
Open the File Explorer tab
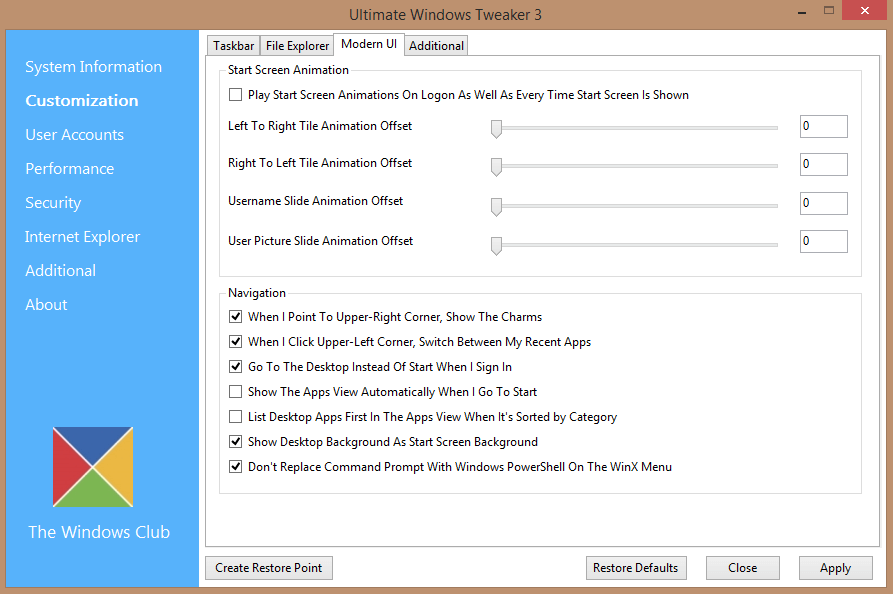pos(297,46)
